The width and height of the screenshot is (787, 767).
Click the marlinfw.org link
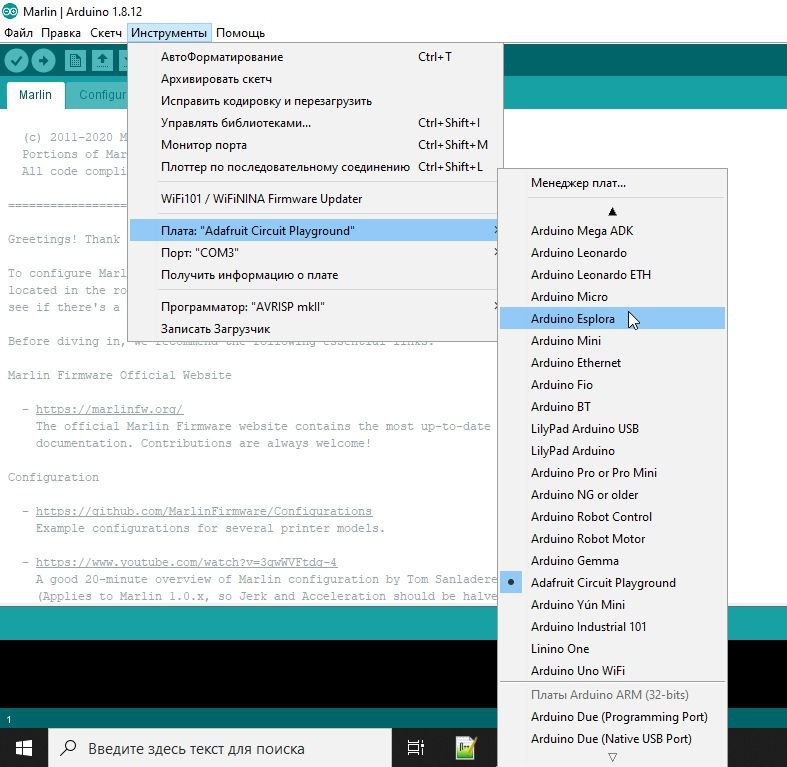(x=109, y=409)
